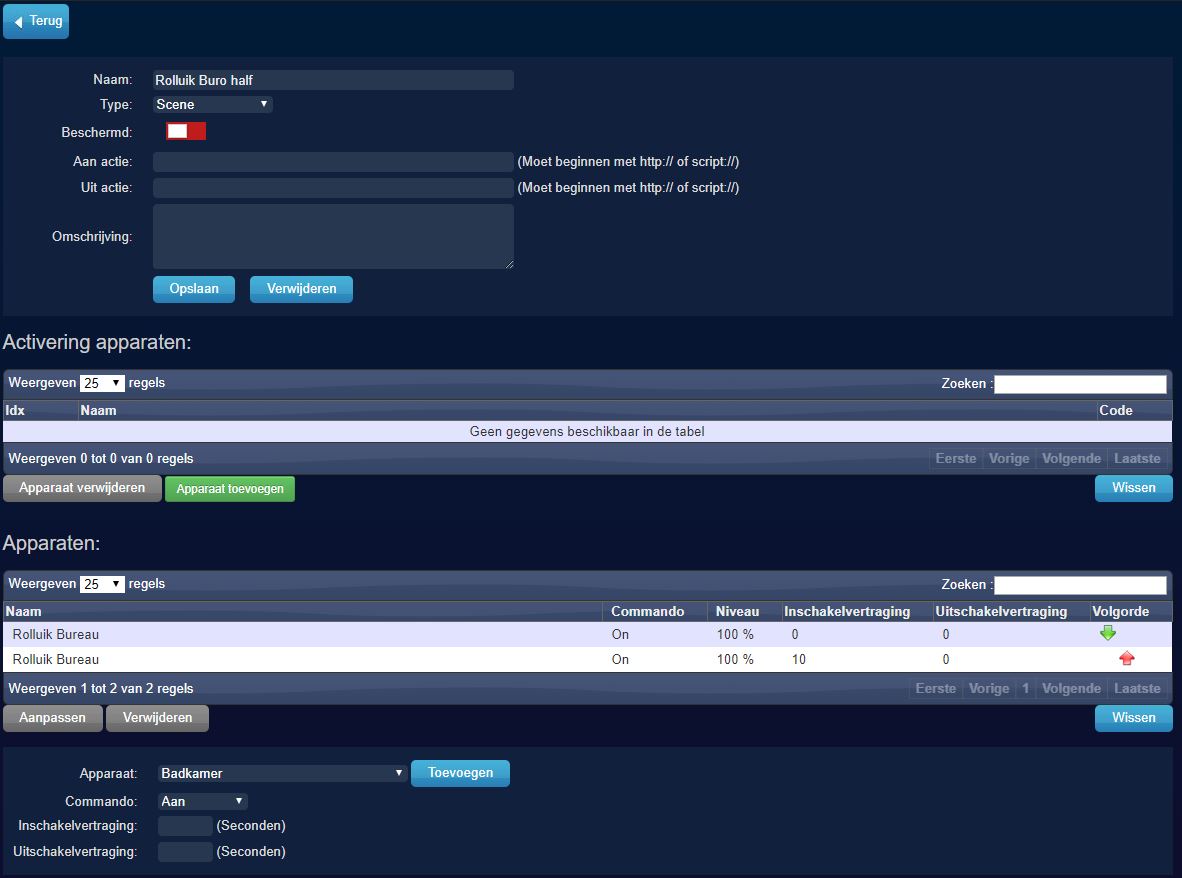Focus Zoeken field in Apparaten table
Viewport: 1182px width, 878px height.
coord(1080,585)
